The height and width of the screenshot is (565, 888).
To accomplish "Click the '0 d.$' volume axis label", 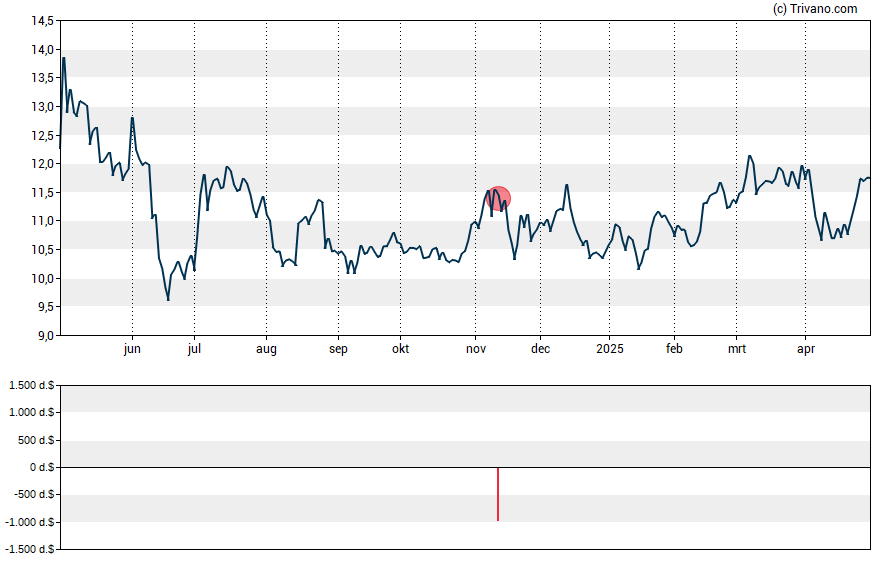I will click(x=41, y=468).
